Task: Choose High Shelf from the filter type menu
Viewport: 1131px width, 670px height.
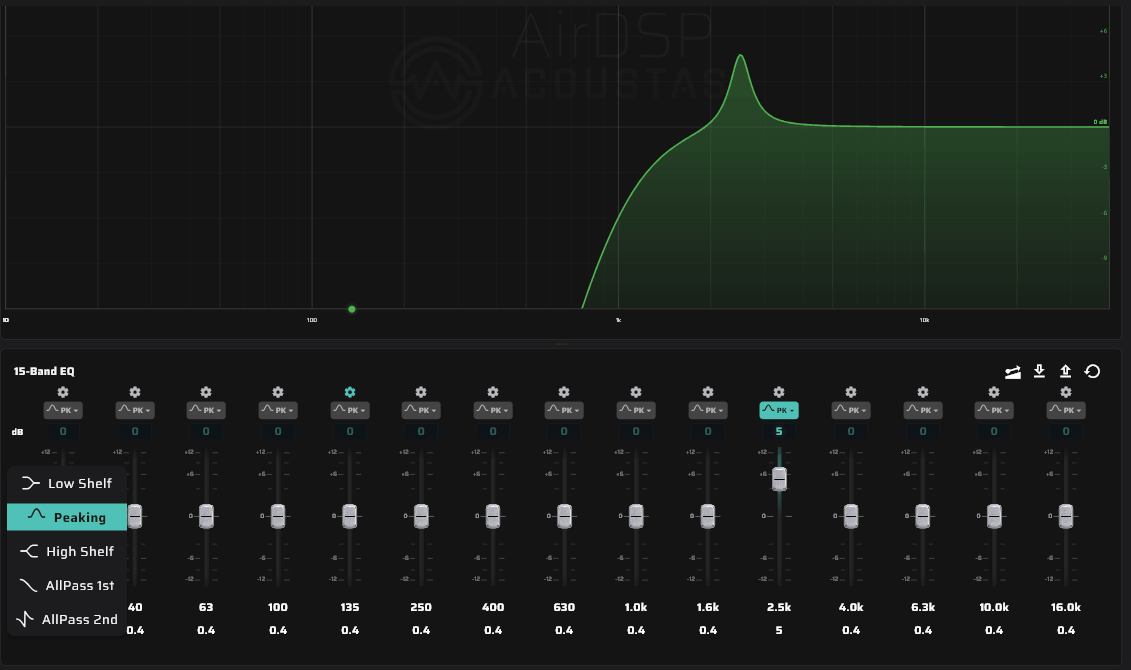Action: [67, 551]
